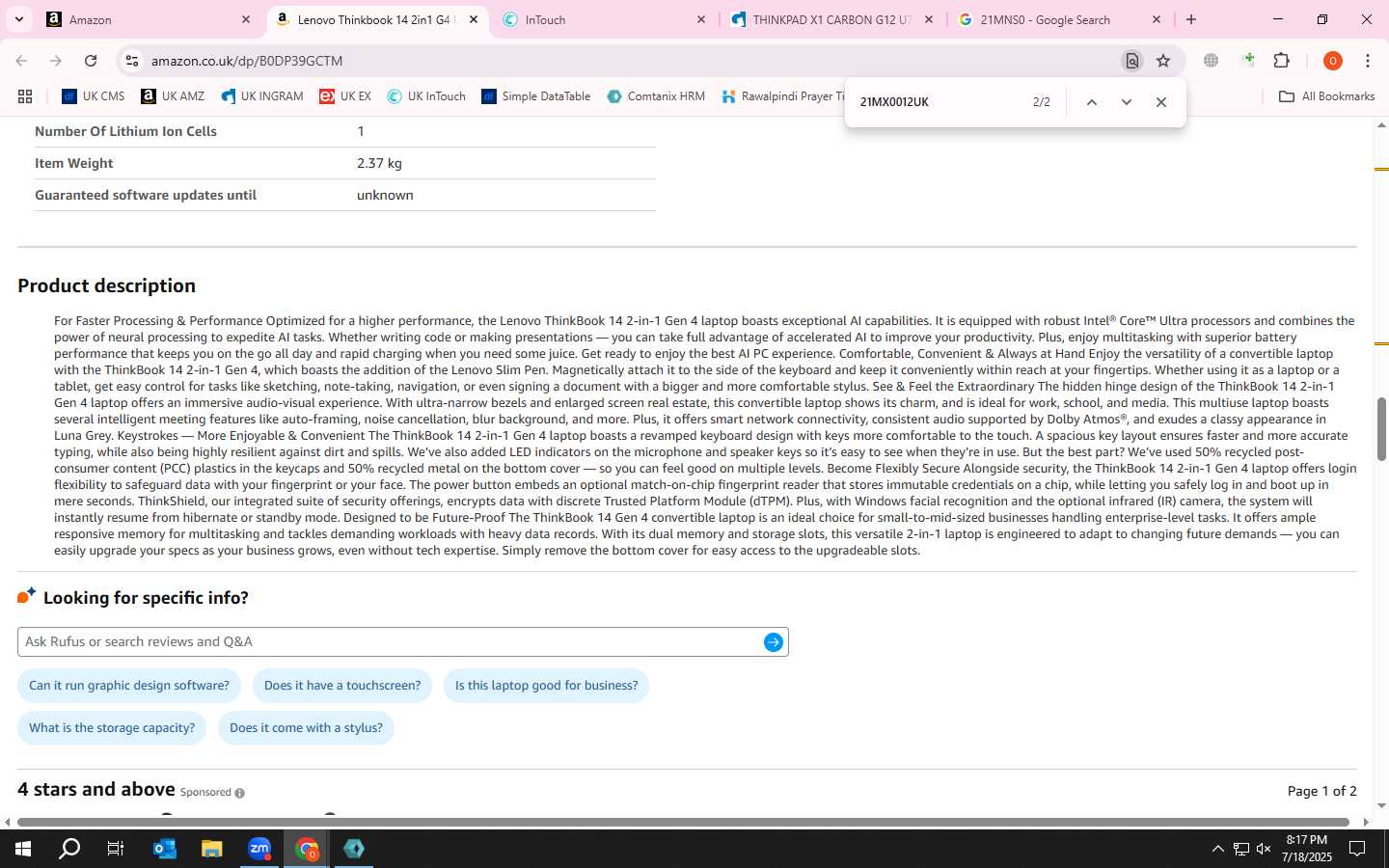Select 'Is this laptop good for business?'
The image size is (1389, 868).
546,686
